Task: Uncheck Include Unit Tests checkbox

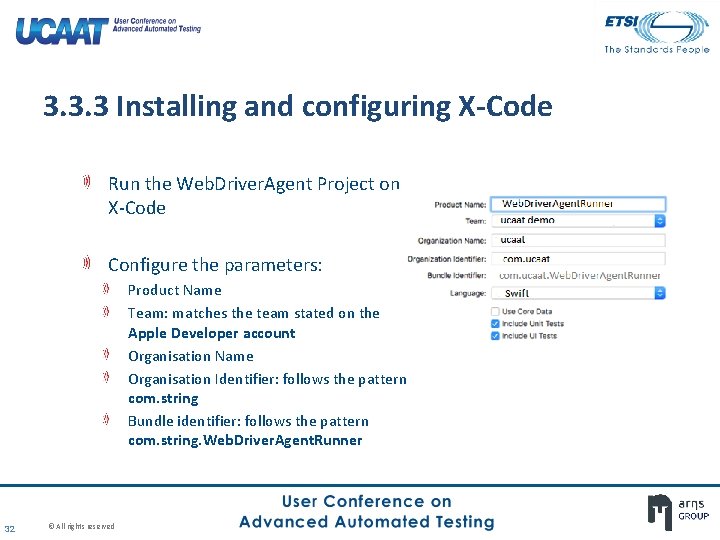Action: [495, 324]
